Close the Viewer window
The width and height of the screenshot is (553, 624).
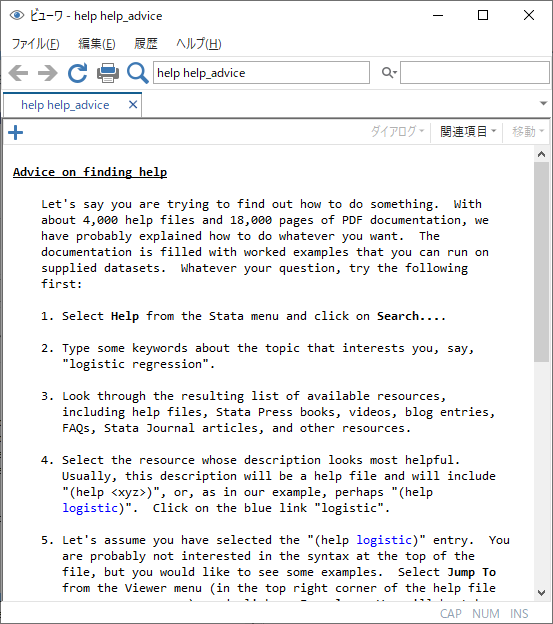click(x=529, y=16)
